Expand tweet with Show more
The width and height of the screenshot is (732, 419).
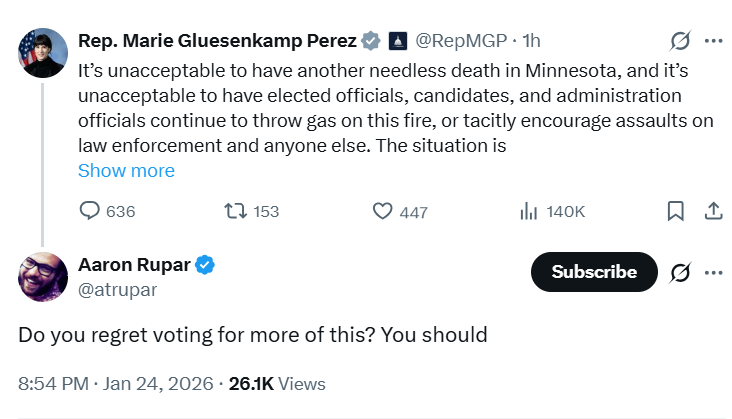[x=126, y=171]
